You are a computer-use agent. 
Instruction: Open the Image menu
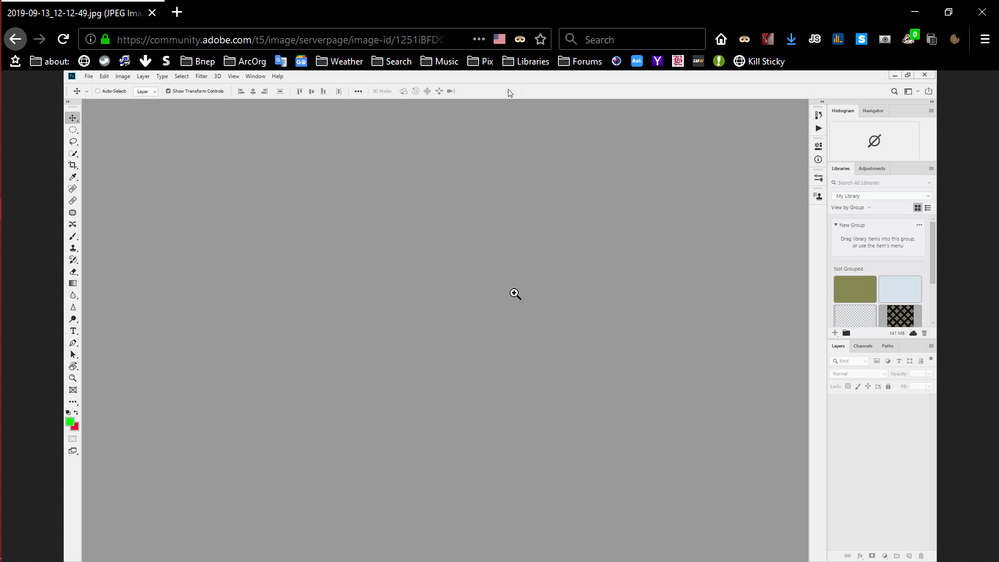point(122,76)
